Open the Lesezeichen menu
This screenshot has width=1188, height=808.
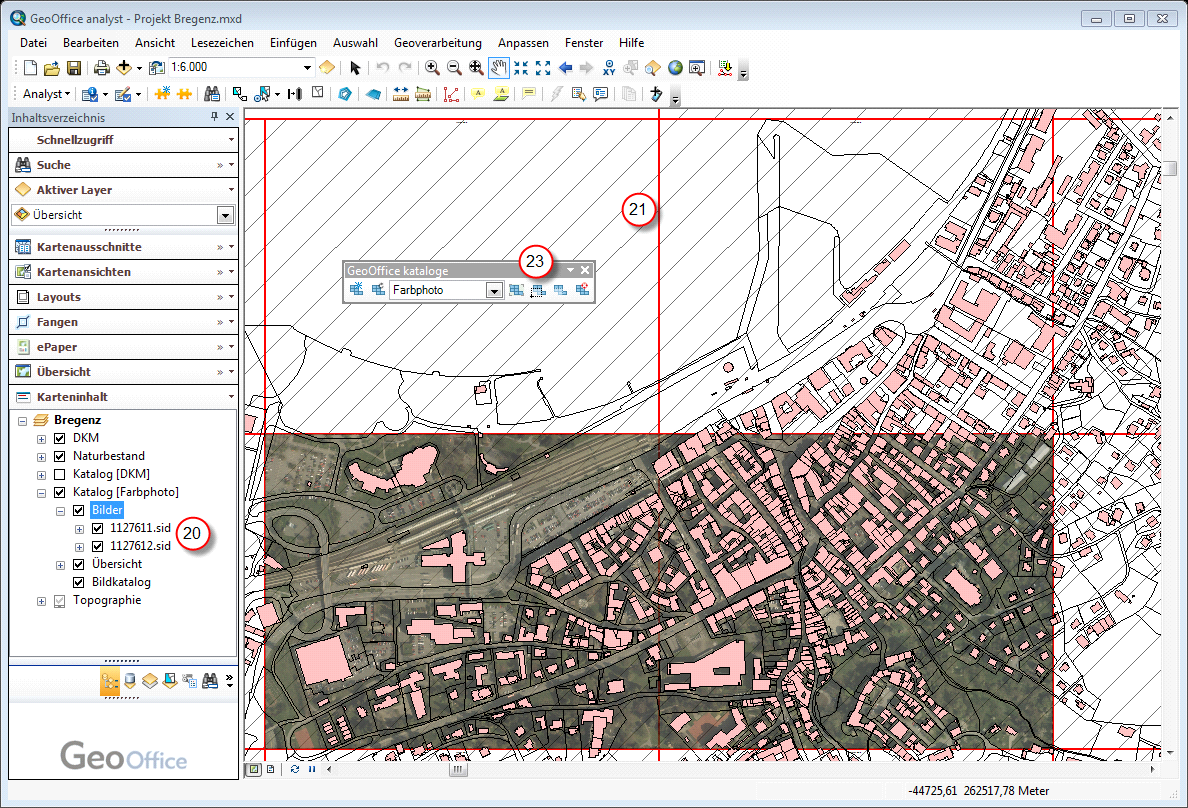click(222, 43)
